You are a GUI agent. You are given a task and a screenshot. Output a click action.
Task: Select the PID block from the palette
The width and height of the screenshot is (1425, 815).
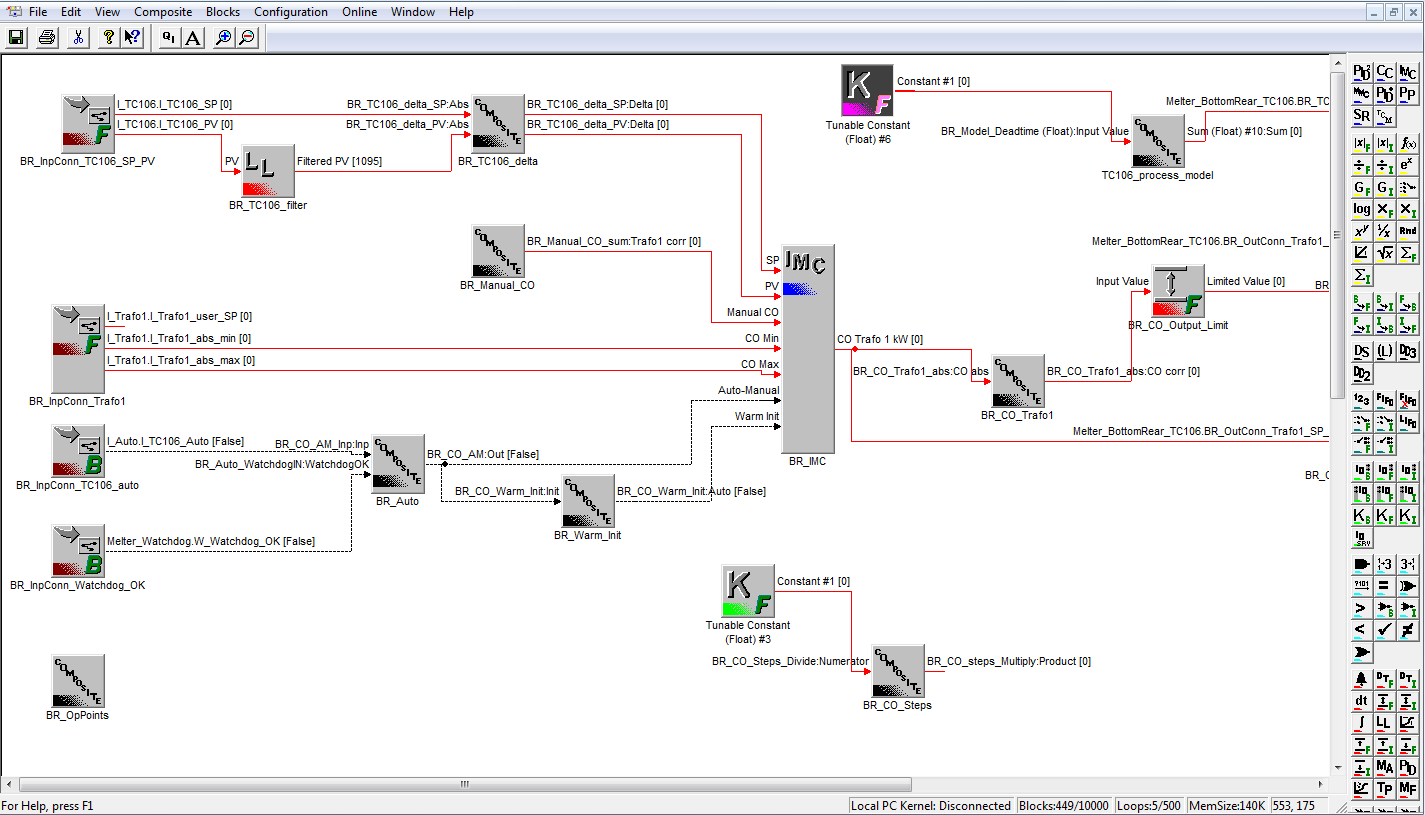tap(1362, 71)
